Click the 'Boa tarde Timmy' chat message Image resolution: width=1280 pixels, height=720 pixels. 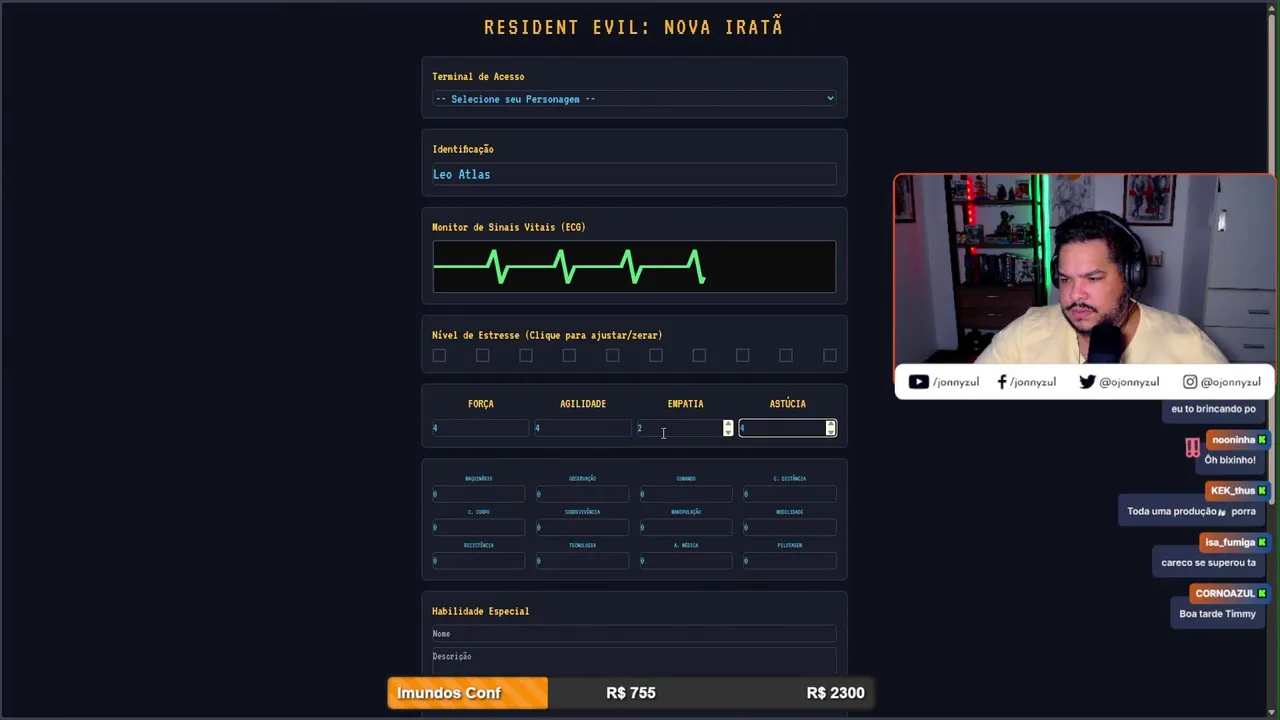(1217, 614)
